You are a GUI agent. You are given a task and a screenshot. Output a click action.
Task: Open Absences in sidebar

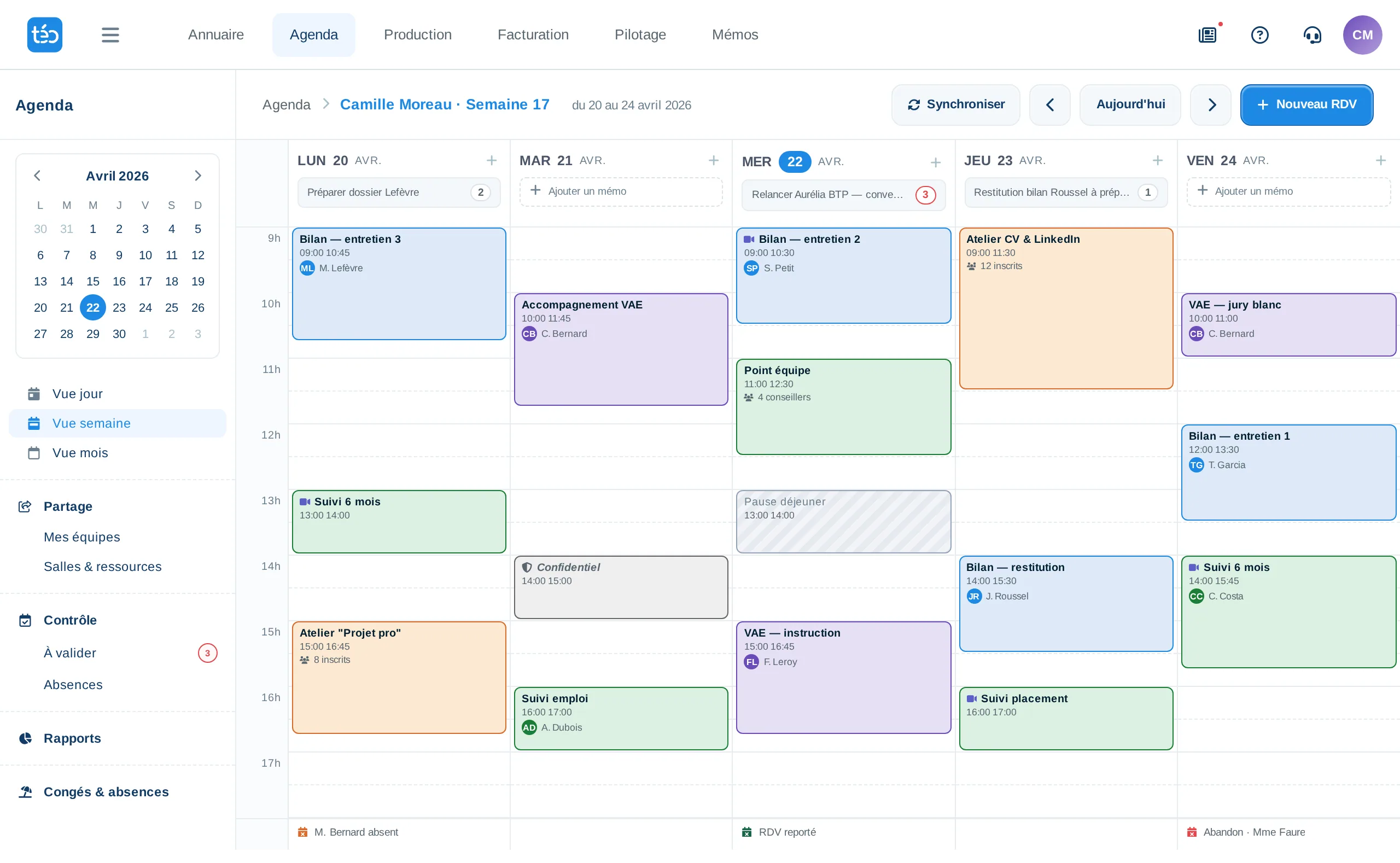point(73,685)
